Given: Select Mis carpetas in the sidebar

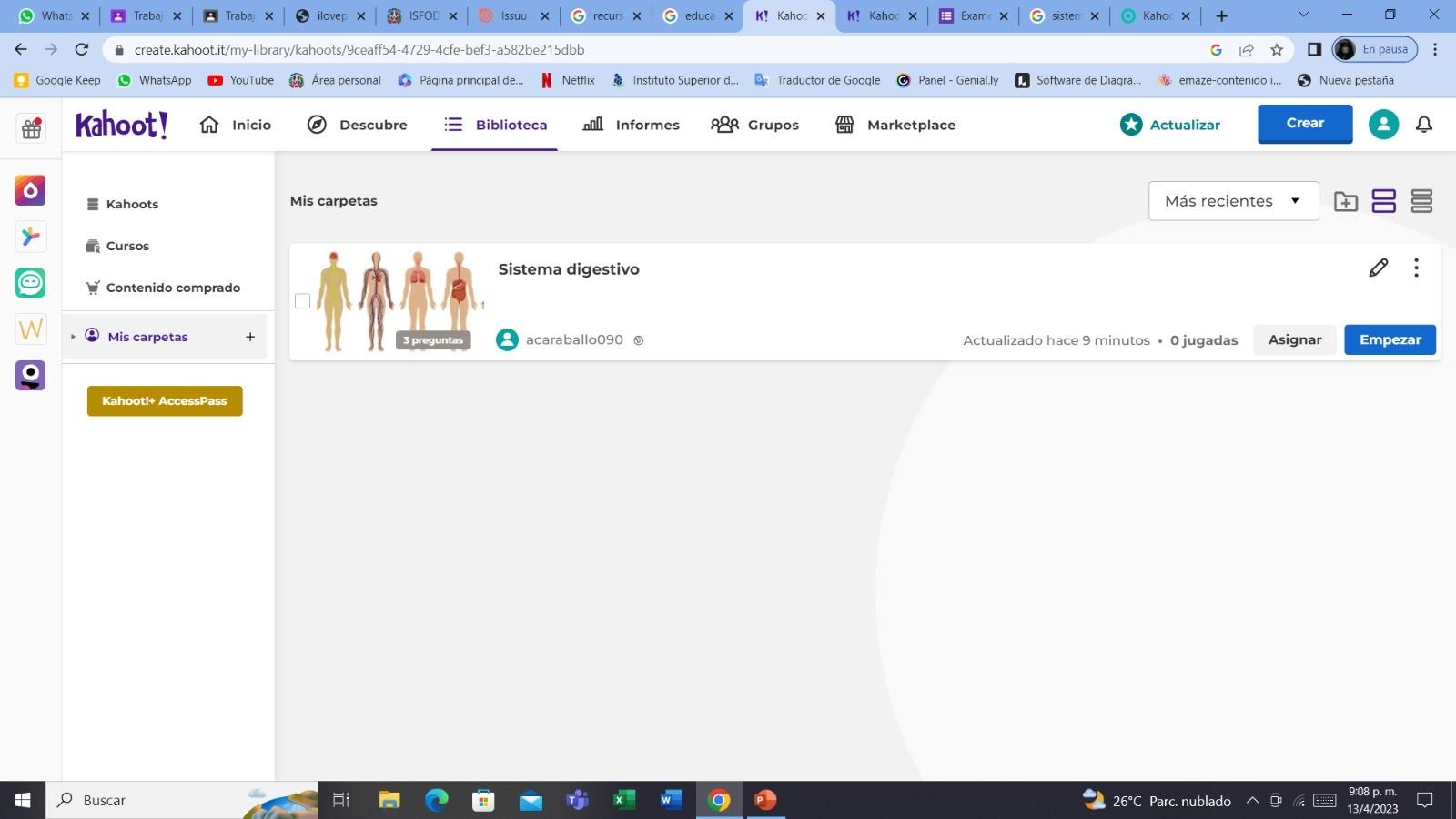Looking at the screenshot, I should point(147,337).
